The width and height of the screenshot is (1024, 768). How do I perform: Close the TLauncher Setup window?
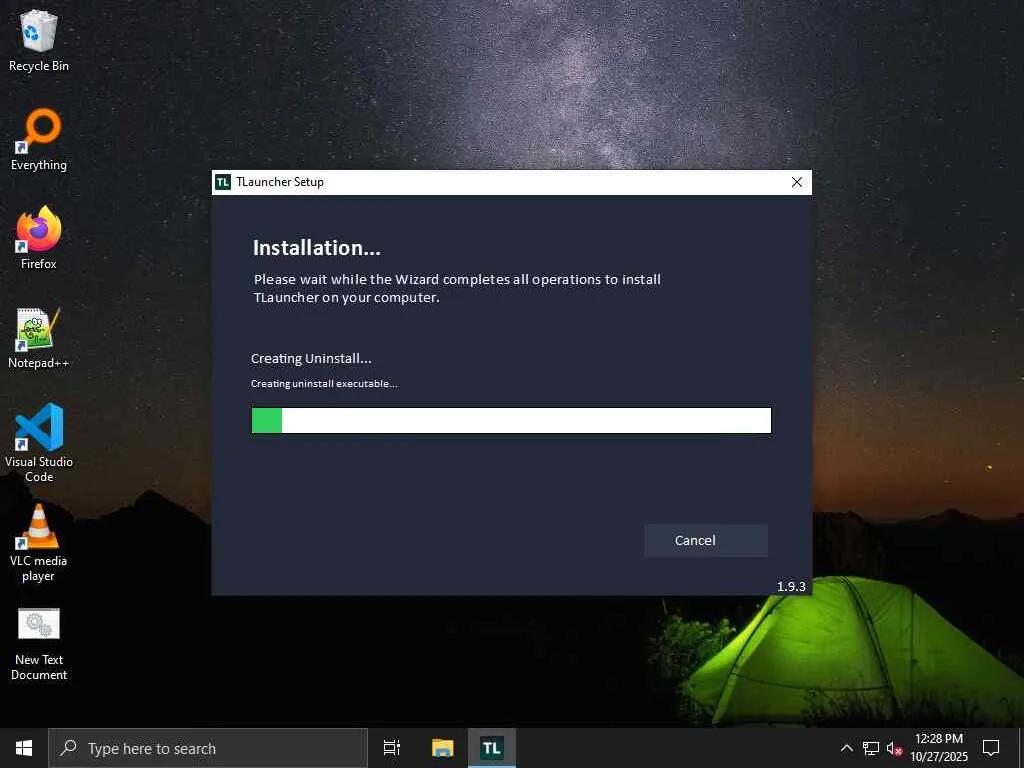(796, 182)
